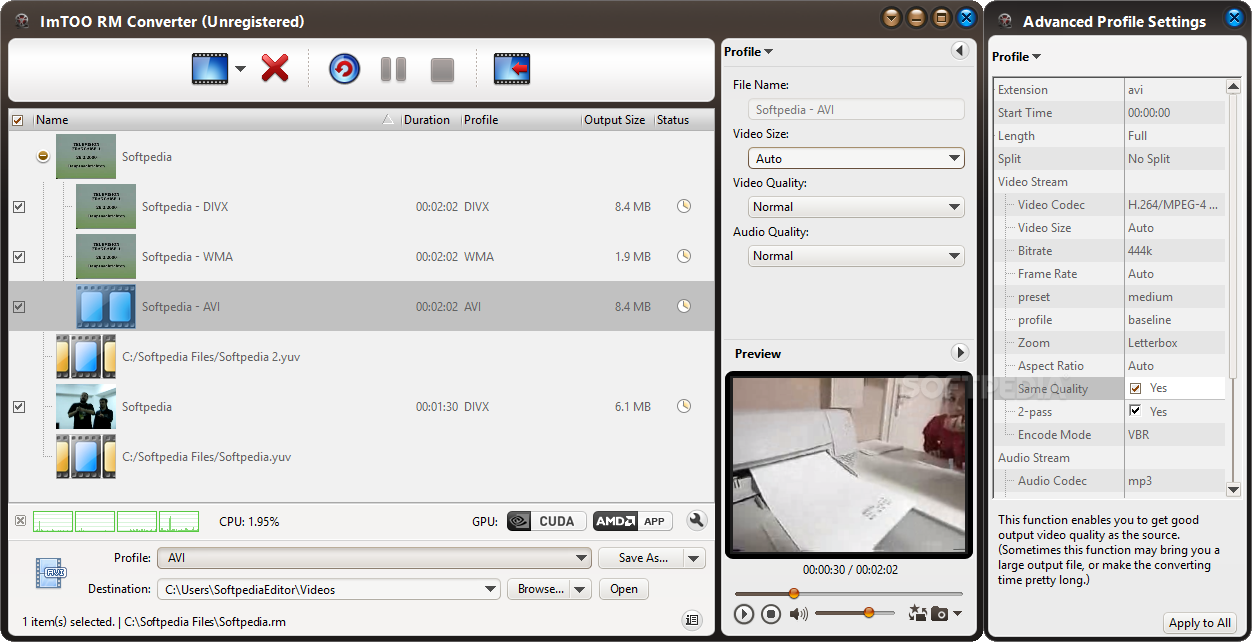Toggle the Same Quality Yes checkbox
This screenshot has height=642, width=1252.
click(x=1136, y=388)
